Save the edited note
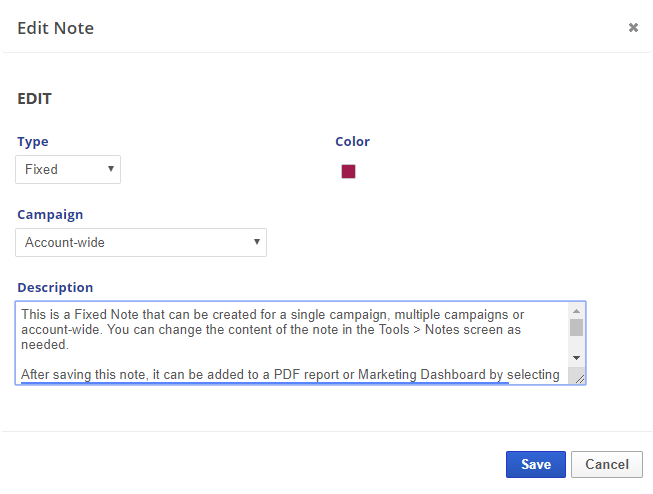This screenshot has height=494, width=653. click(x=535, y=464)
